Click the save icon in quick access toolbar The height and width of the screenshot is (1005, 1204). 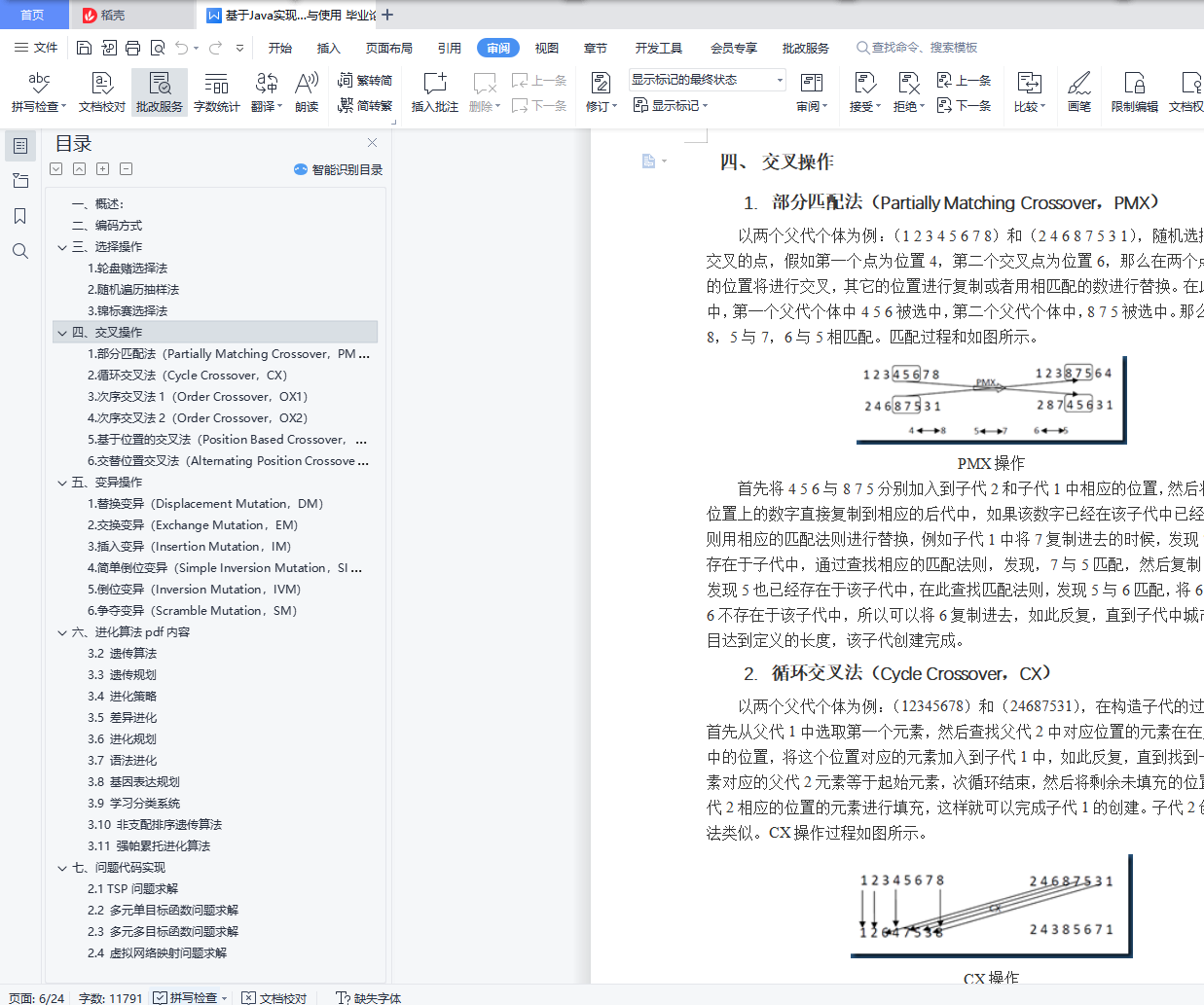(84, 48)
